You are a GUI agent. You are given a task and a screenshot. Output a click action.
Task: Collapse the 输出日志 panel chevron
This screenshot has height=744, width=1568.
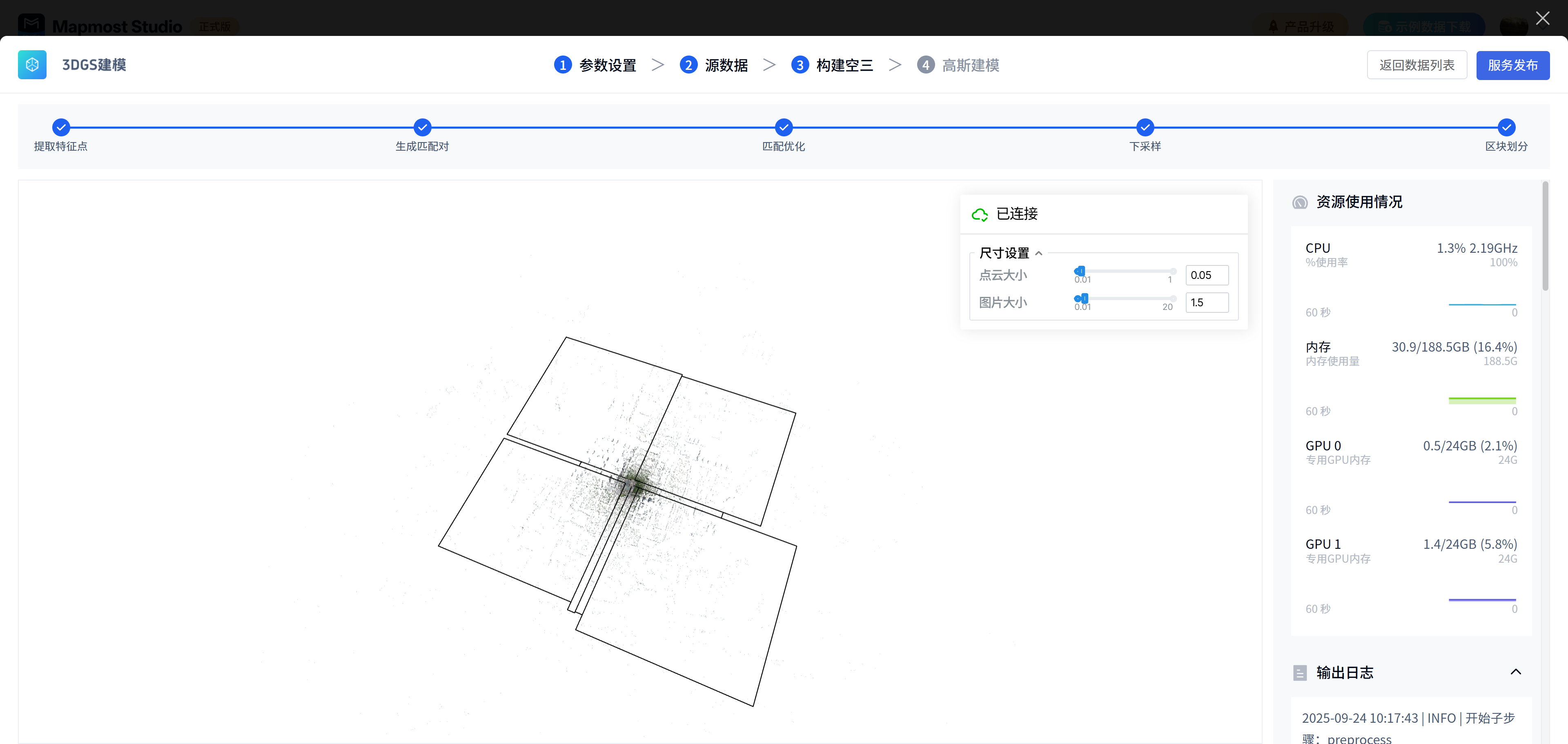(x=1516, y=672)
